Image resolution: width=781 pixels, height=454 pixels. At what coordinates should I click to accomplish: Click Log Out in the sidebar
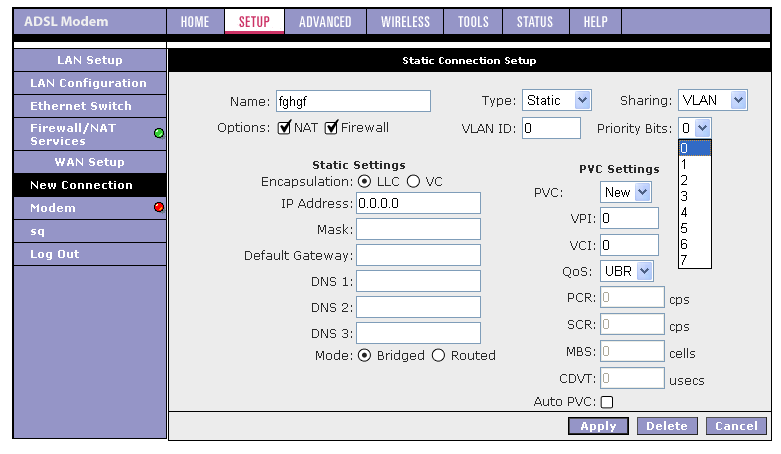90,254
